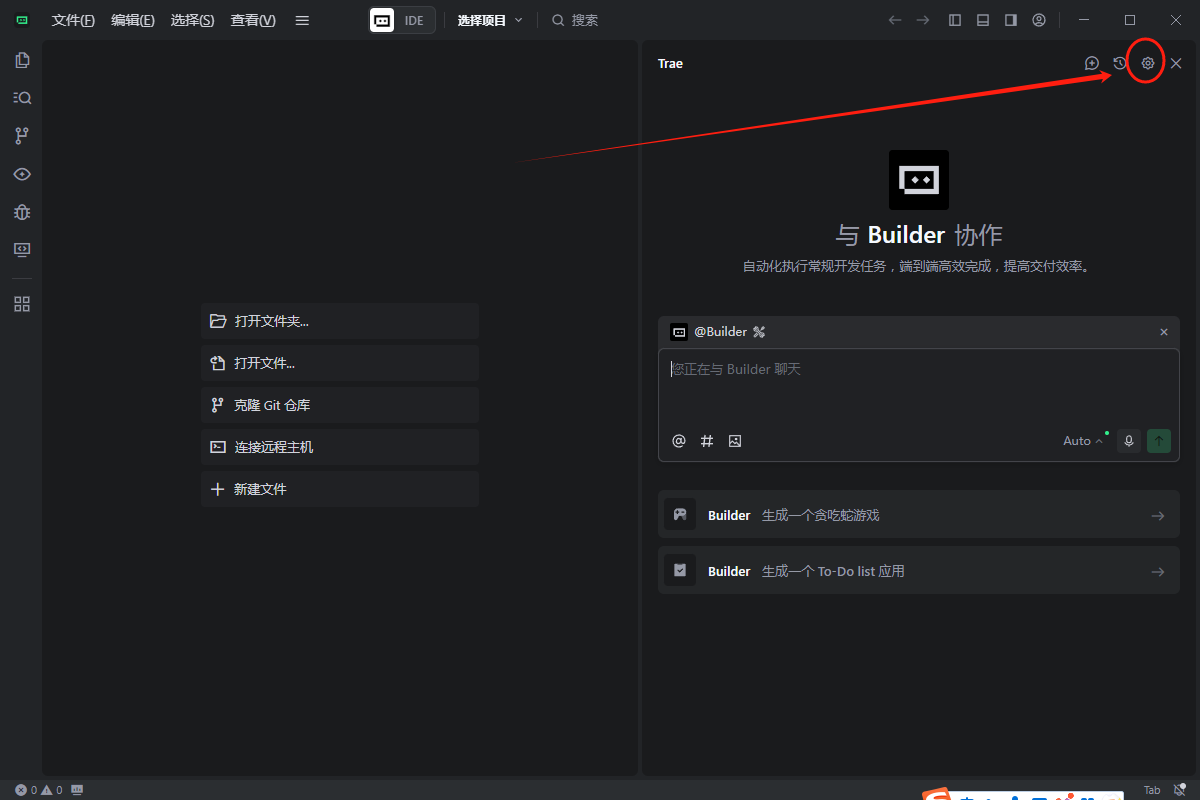The image size is (1200, 800).
Task: Select the 生成一个 To-Do list 应用 suggestion
Action: (x=919, y=571)
